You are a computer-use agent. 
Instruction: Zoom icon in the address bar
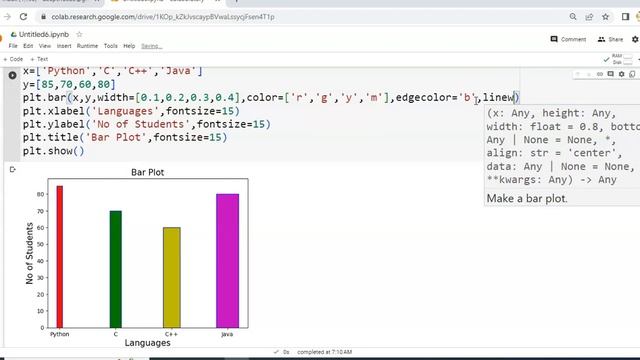click(x=573, y=17)
